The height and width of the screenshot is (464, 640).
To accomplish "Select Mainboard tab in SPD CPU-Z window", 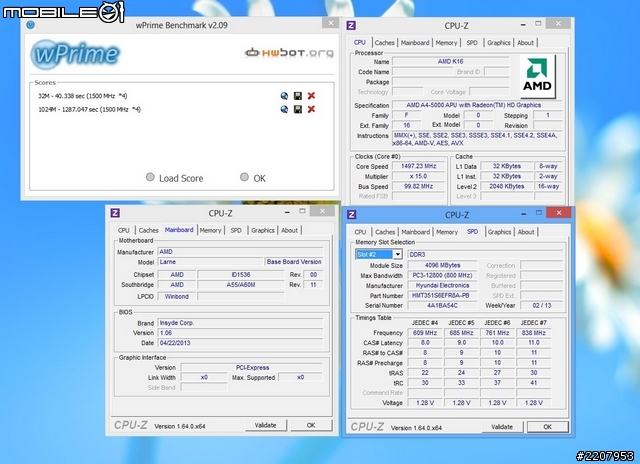I will pos(416,232).
